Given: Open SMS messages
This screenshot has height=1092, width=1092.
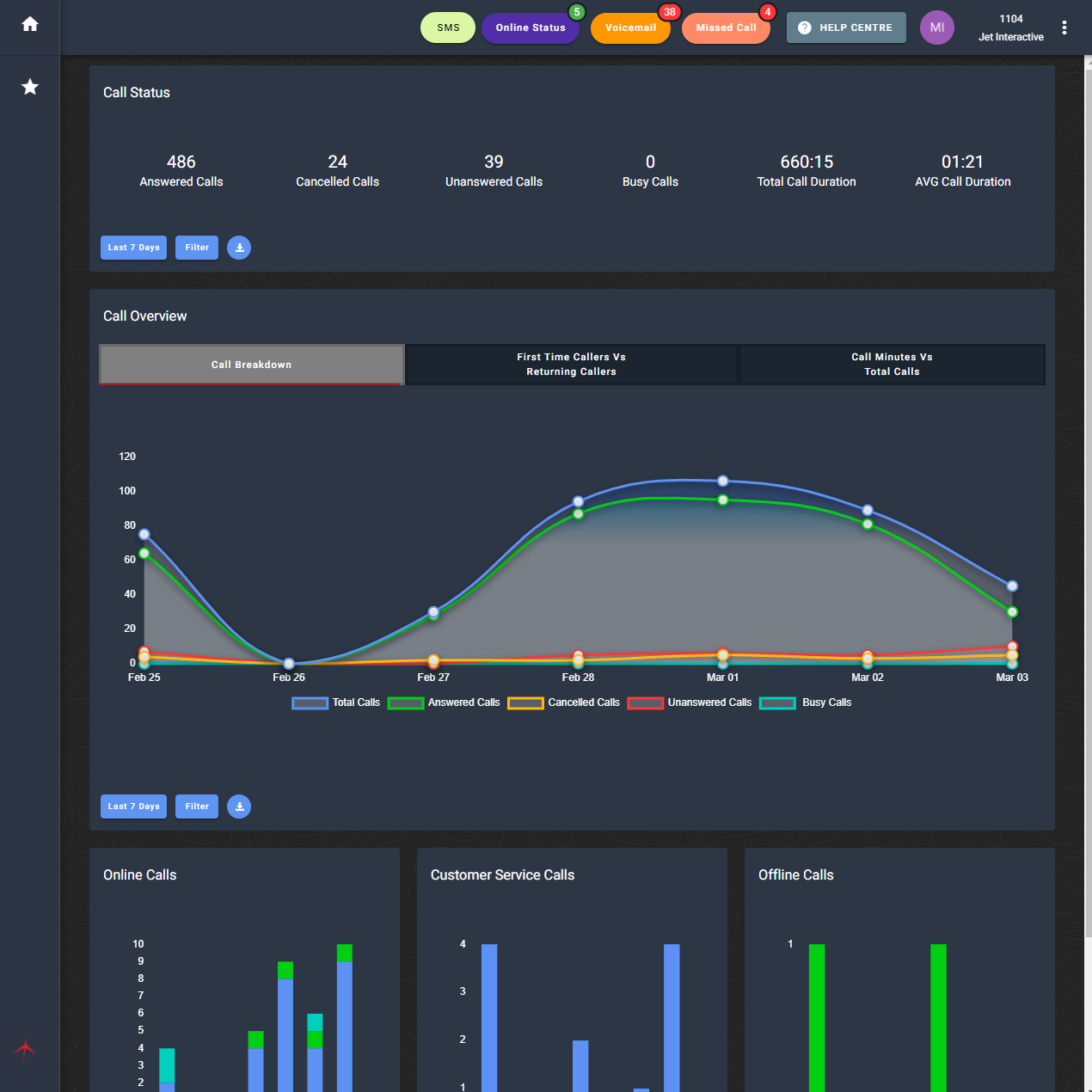Looking at the screenshot, I should point(448,28).
